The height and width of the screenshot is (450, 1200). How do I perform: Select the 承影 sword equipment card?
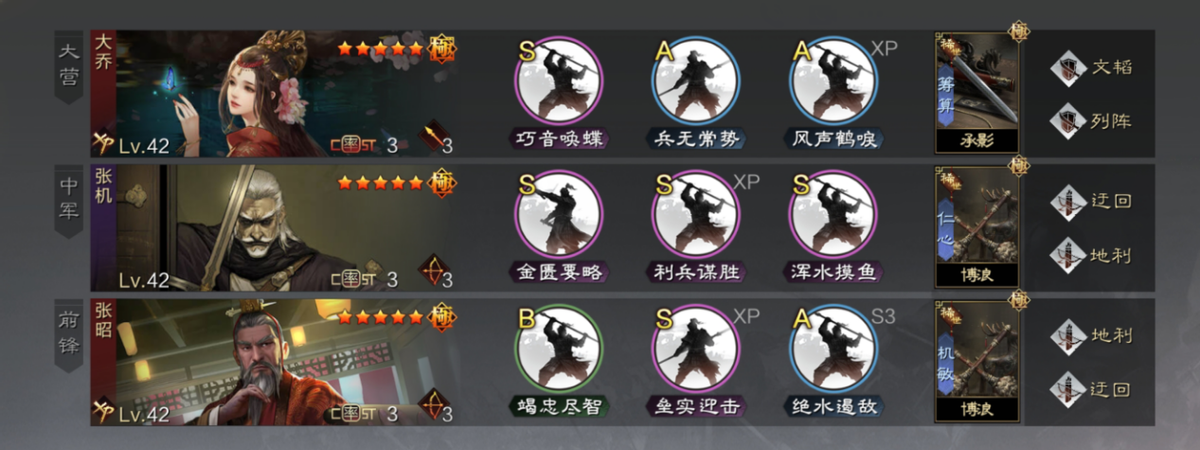(x=977, y=93)
